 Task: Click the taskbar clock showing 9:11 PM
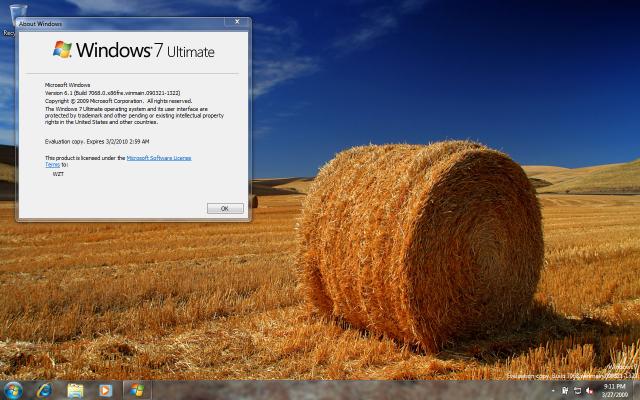(x=615, y=389)
